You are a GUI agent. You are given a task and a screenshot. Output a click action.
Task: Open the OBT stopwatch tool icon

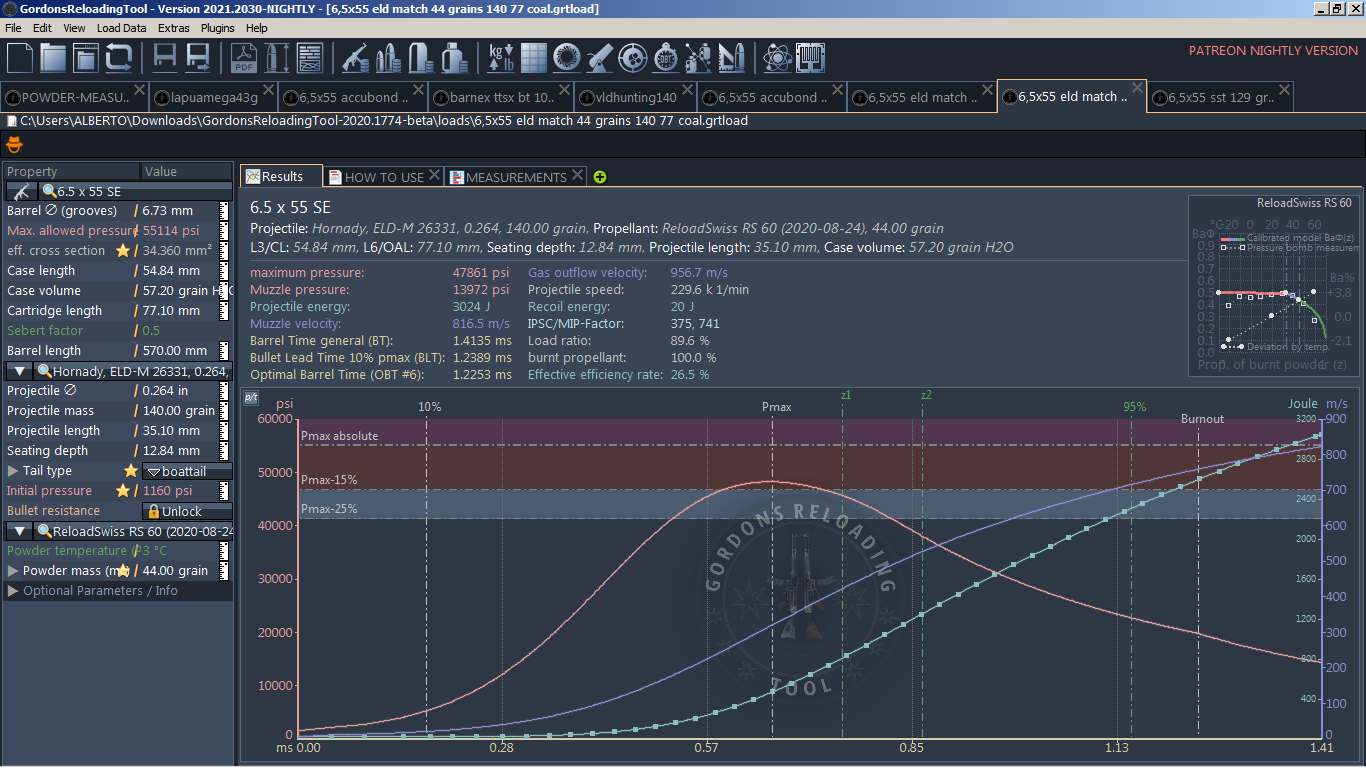point(664,58)
